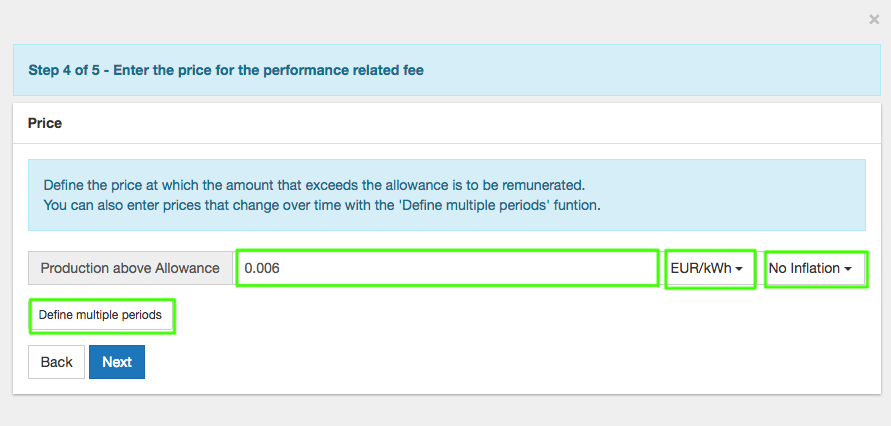Close the dialog with the X icon
Viewport: 891px width, 426px height.
(874, 19)
